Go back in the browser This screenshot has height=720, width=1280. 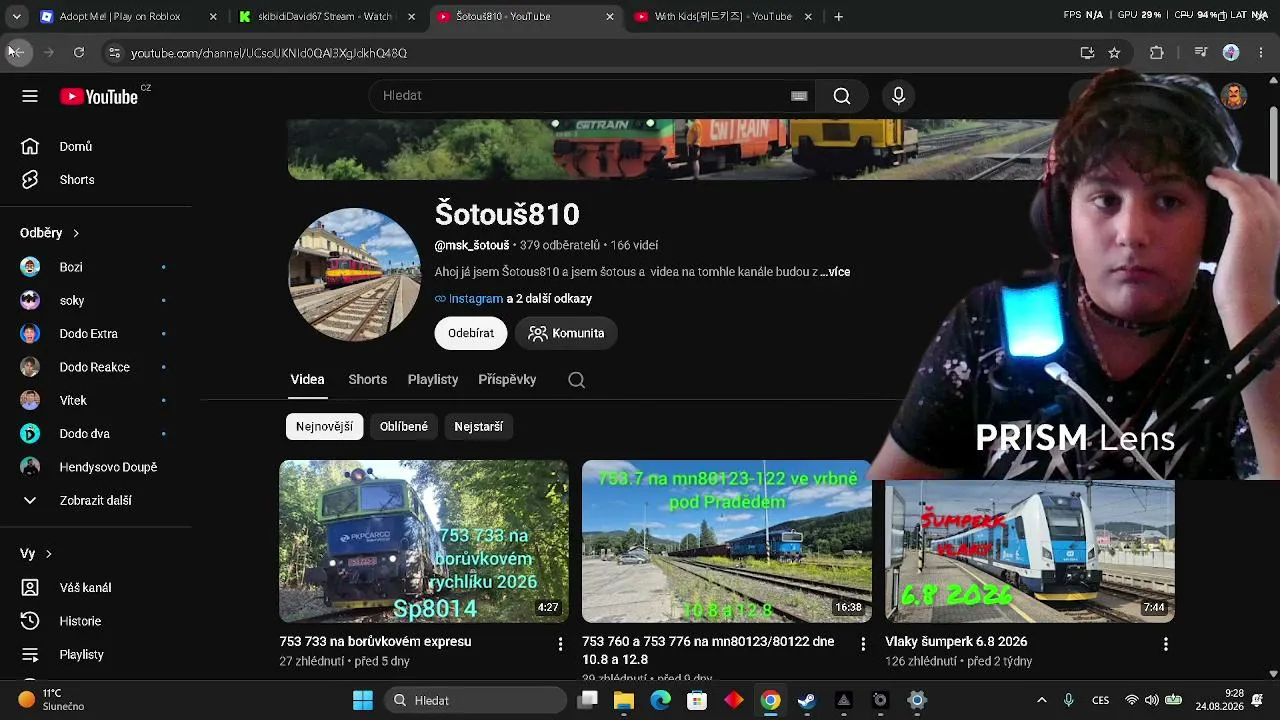coord(17,53)
